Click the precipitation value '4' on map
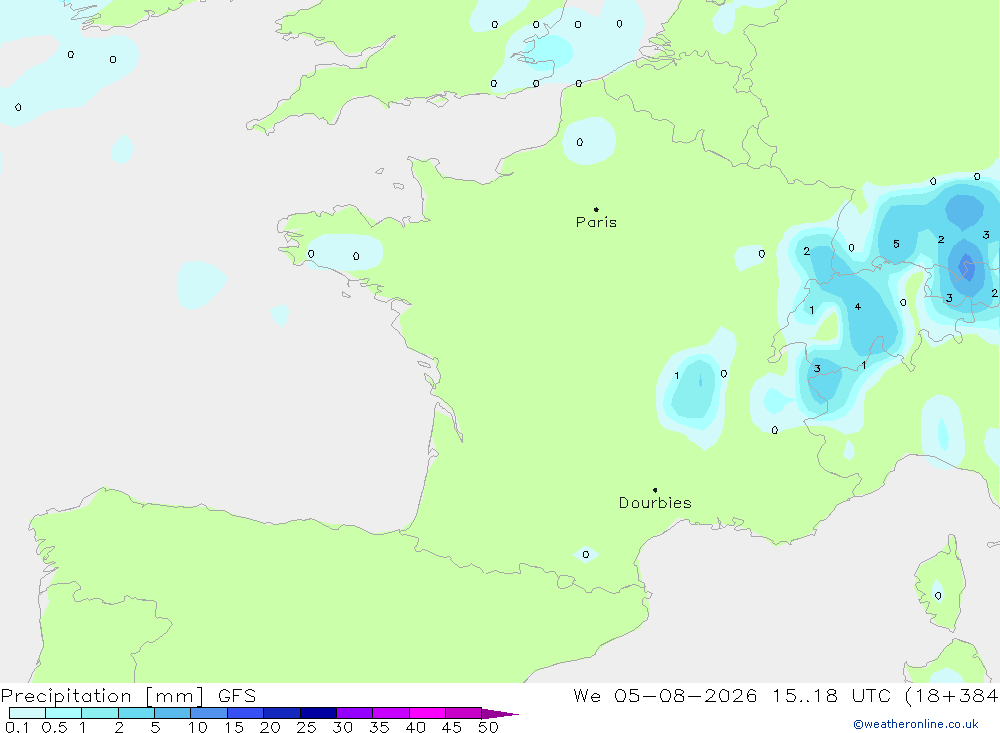This screenshot has height=733, width=1000. click(858, 306)
